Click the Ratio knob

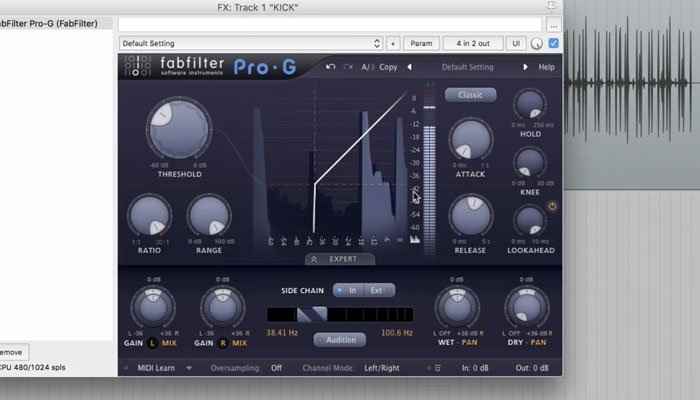pyautogui.click(x=150, y=215)
